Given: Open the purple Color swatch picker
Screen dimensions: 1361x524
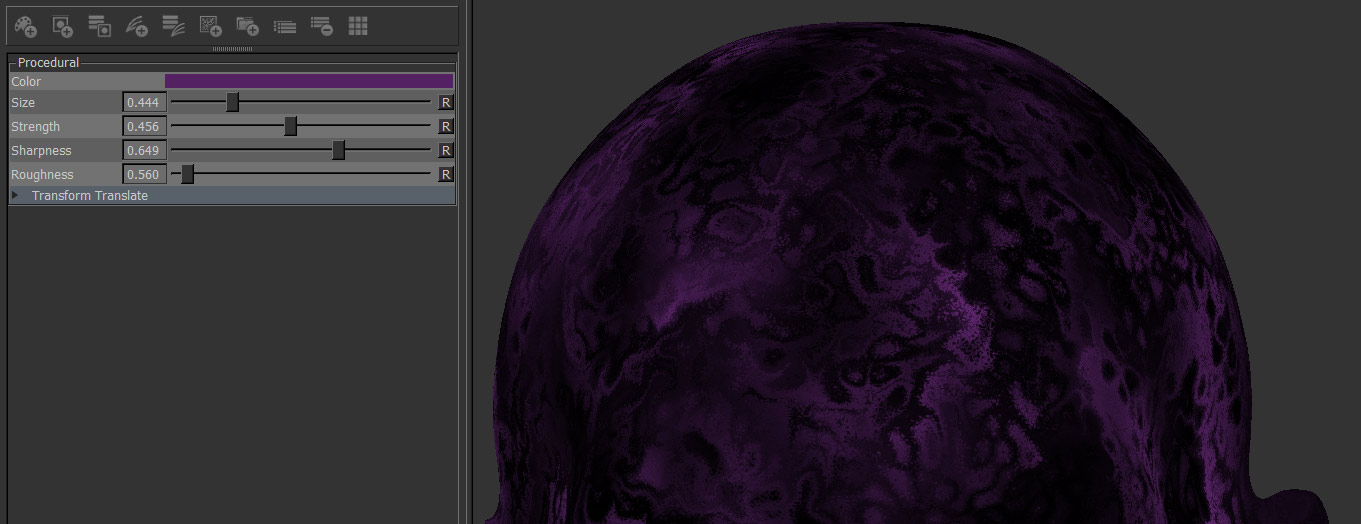Looking at the screenshot, I should pos(308,81).
